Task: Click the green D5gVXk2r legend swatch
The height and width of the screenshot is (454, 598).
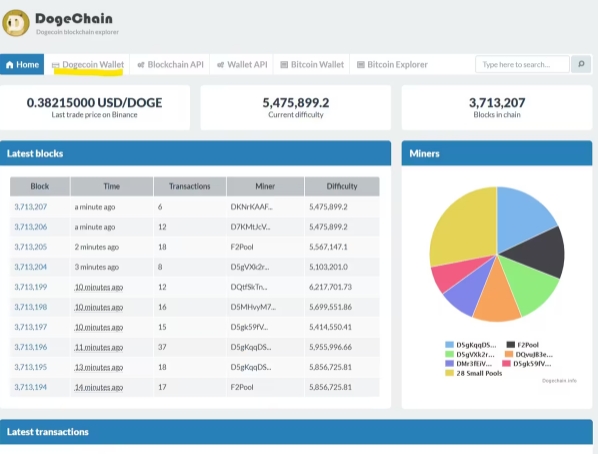Action: coord(450,354)
